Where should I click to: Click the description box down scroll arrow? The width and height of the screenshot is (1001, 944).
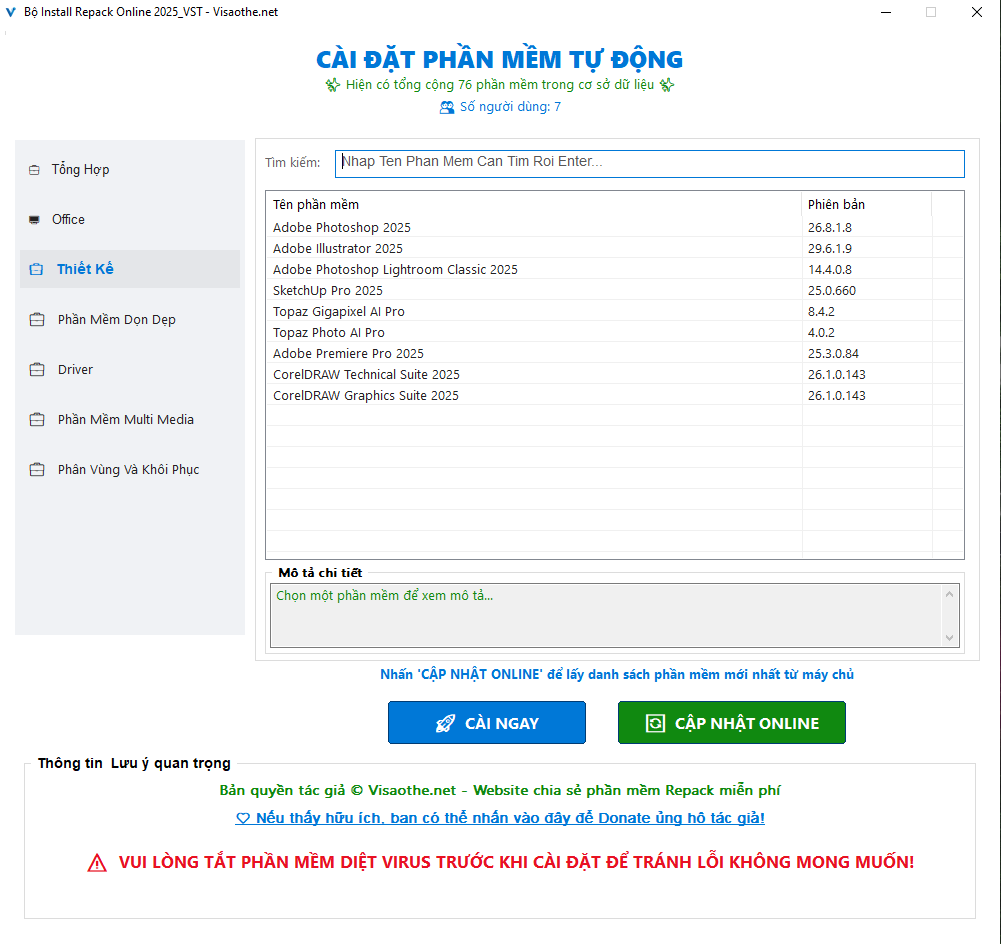click(x=949, y=638)
